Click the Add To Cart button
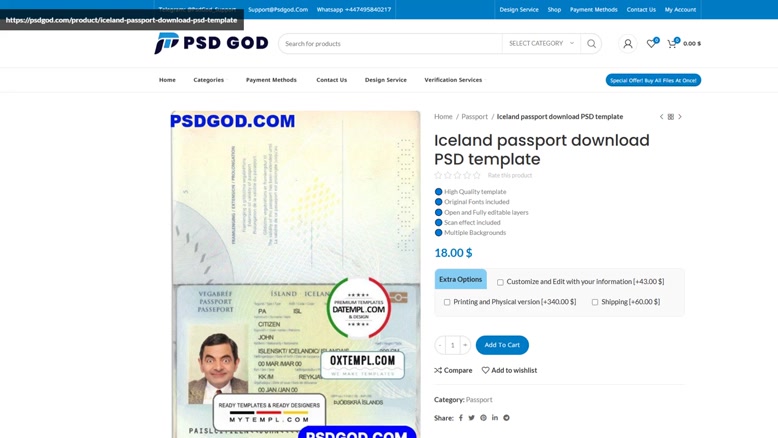The image size is (778, 438). [502, 345]
